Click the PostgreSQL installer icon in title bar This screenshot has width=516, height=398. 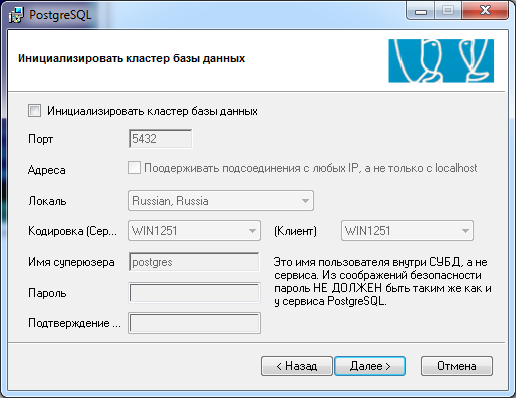point(16,15)
